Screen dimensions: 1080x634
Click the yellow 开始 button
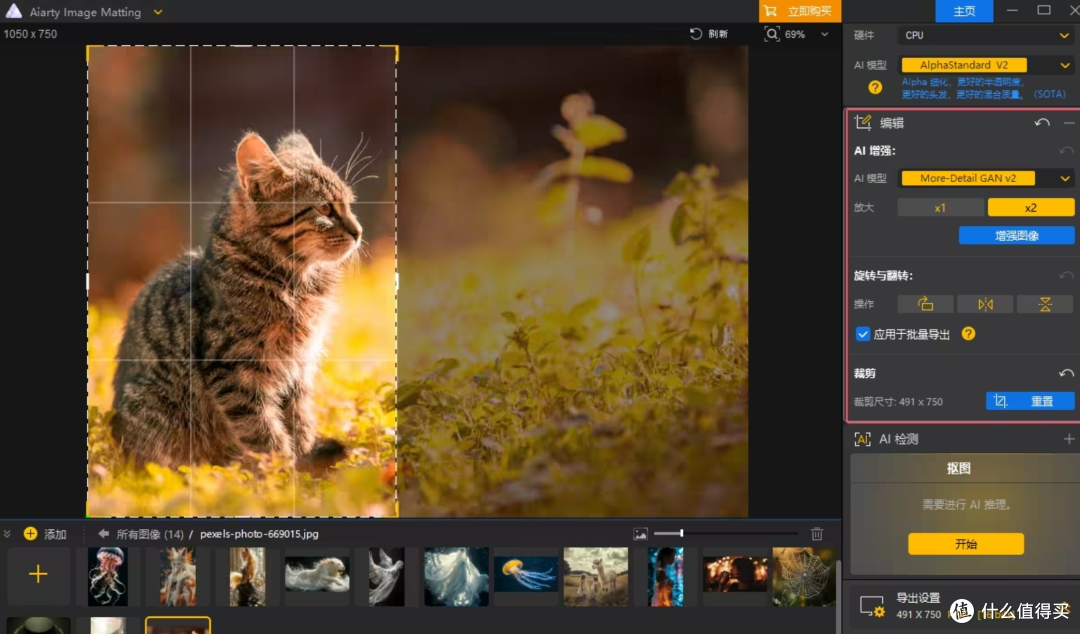(966, 544)
